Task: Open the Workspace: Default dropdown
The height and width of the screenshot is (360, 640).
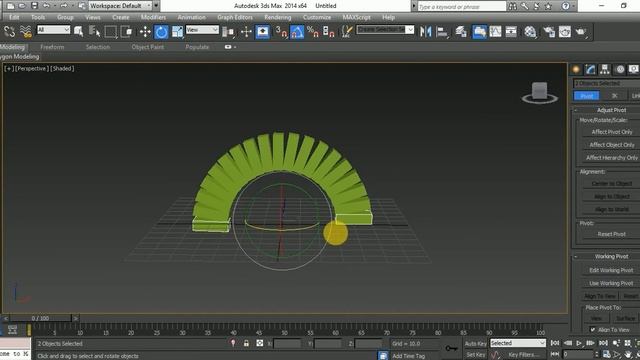Action: [121, 6]
